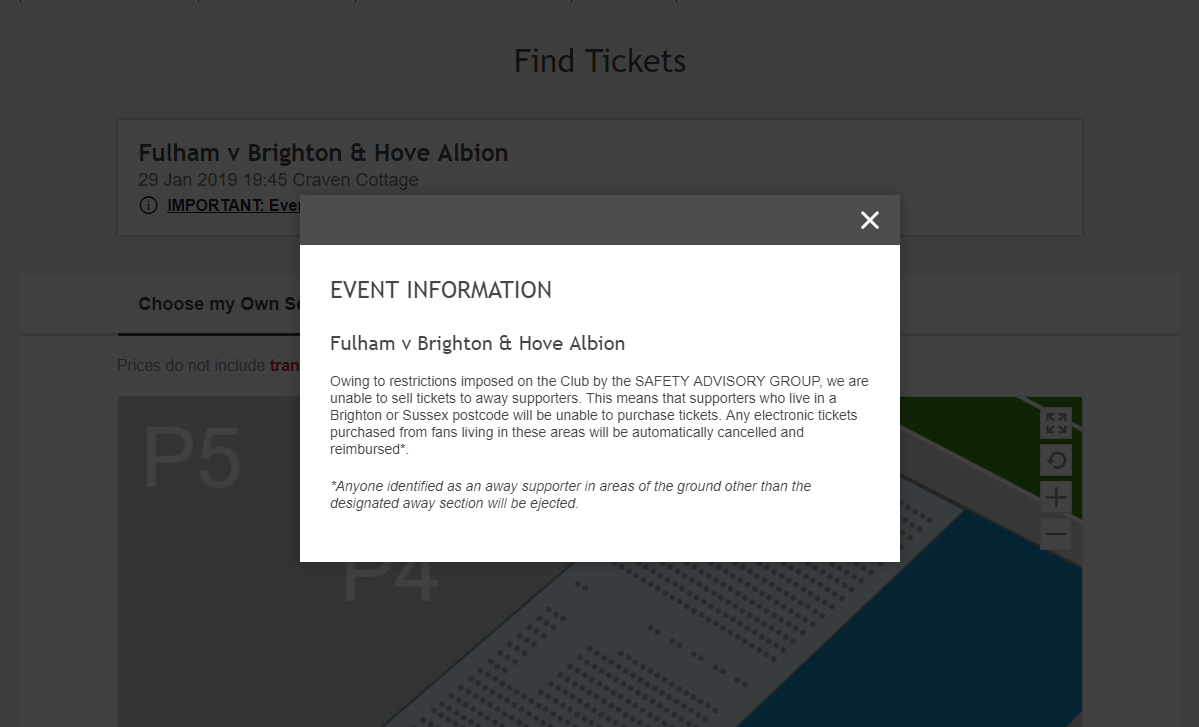Click the info circle icon beside IMPORTANT
The width and height of the screenshot is (1199, 727).
point(148,205)
